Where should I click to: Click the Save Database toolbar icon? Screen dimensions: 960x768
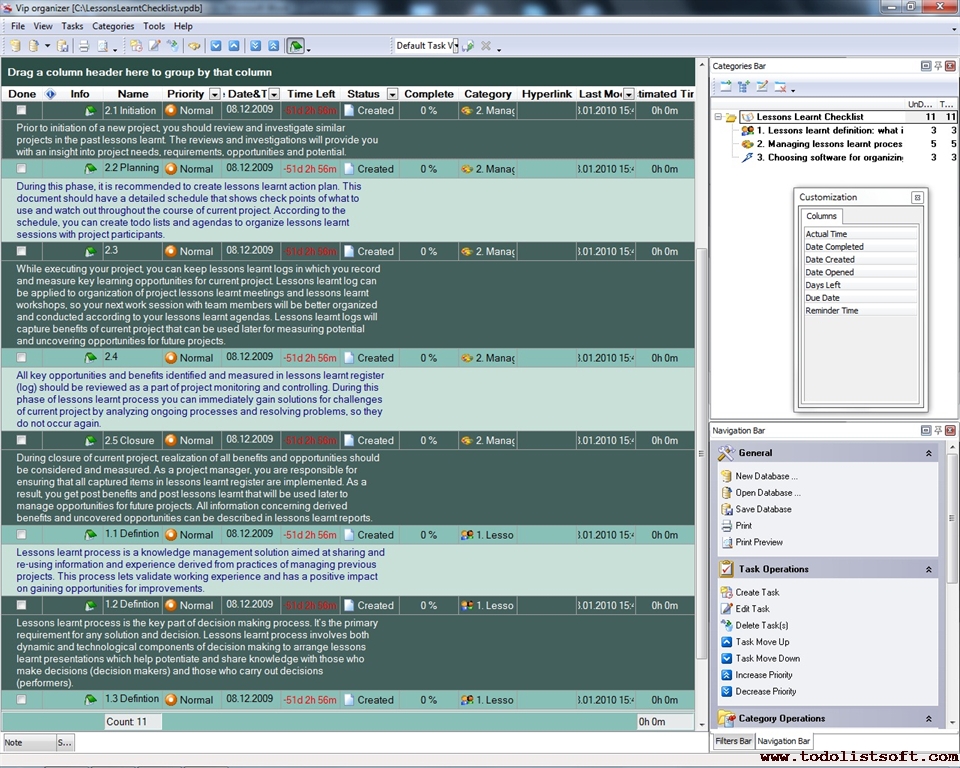(62, 46)
